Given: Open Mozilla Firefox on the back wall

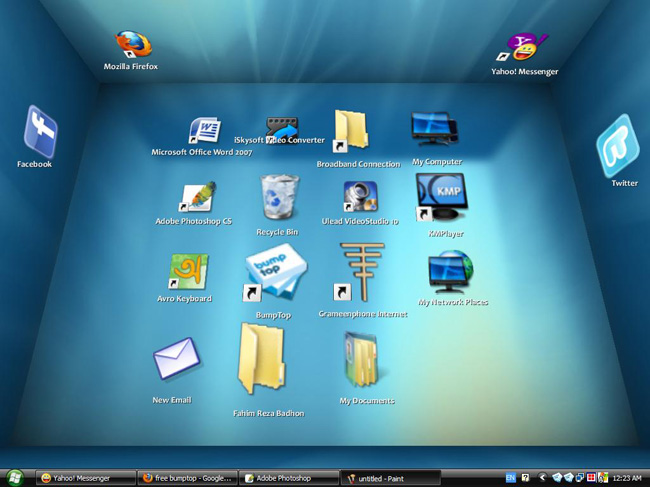Looking at the screenshot, I should (133, 44).
